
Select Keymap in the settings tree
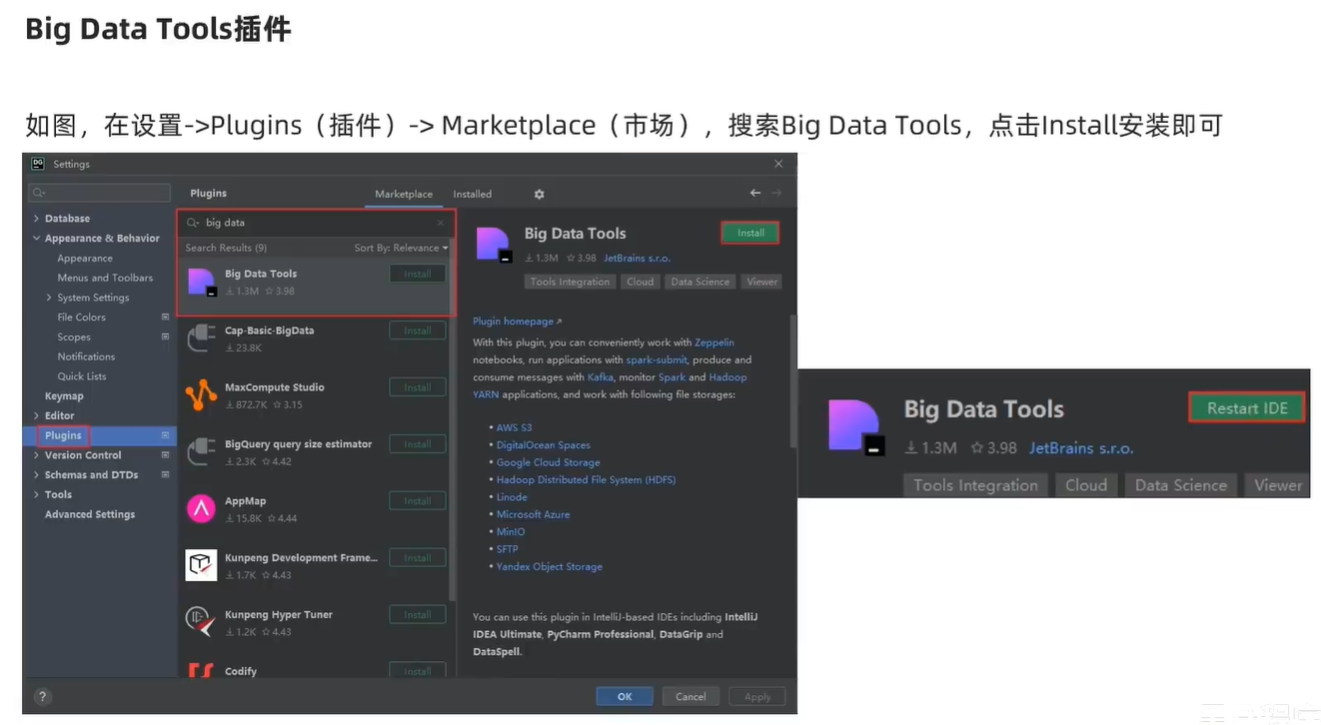[x=64, y=396]
